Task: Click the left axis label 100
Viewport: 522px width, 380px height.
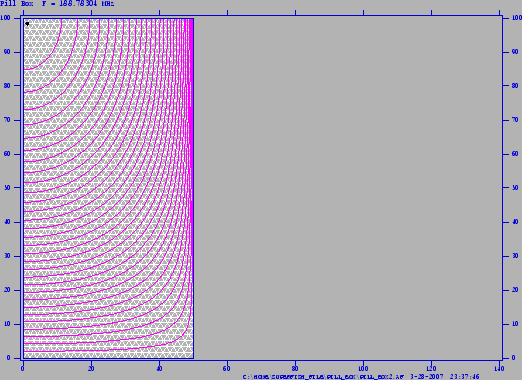Action: 5,17
